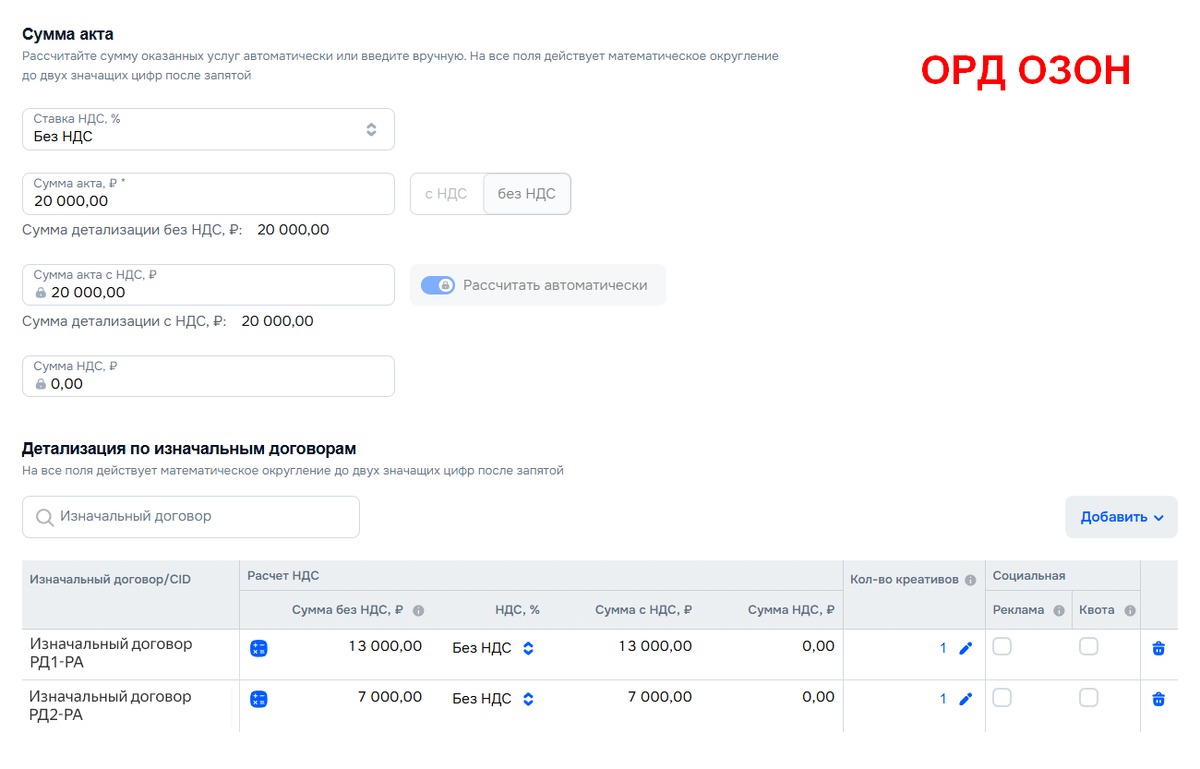
Task: Check Реклама checkbox for РД2-РА
Action: [1002, 698]
